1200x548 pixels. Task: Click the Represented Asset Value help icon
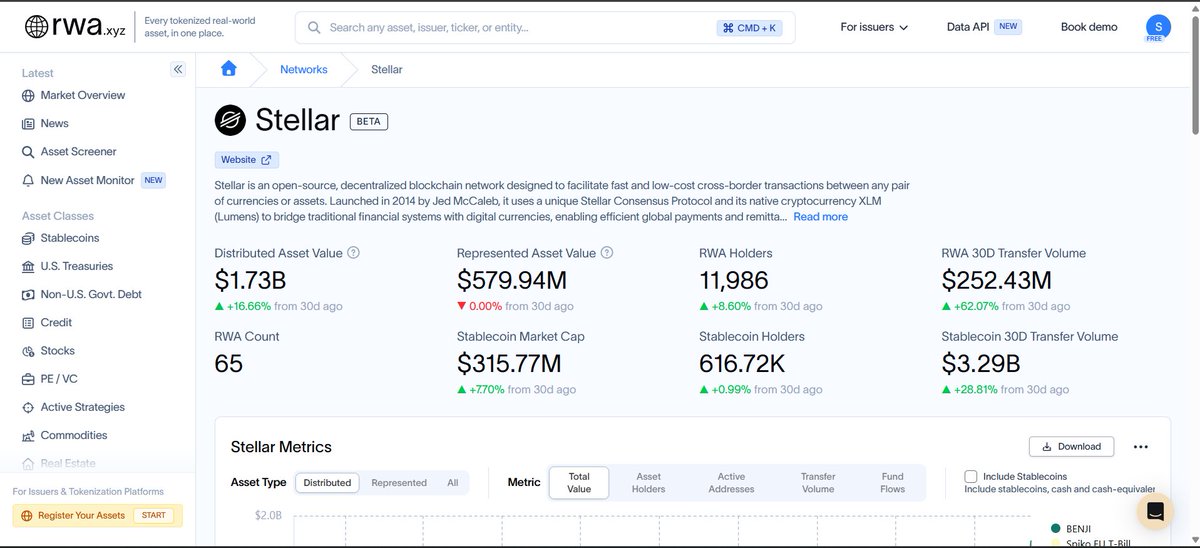pos(607,253)
